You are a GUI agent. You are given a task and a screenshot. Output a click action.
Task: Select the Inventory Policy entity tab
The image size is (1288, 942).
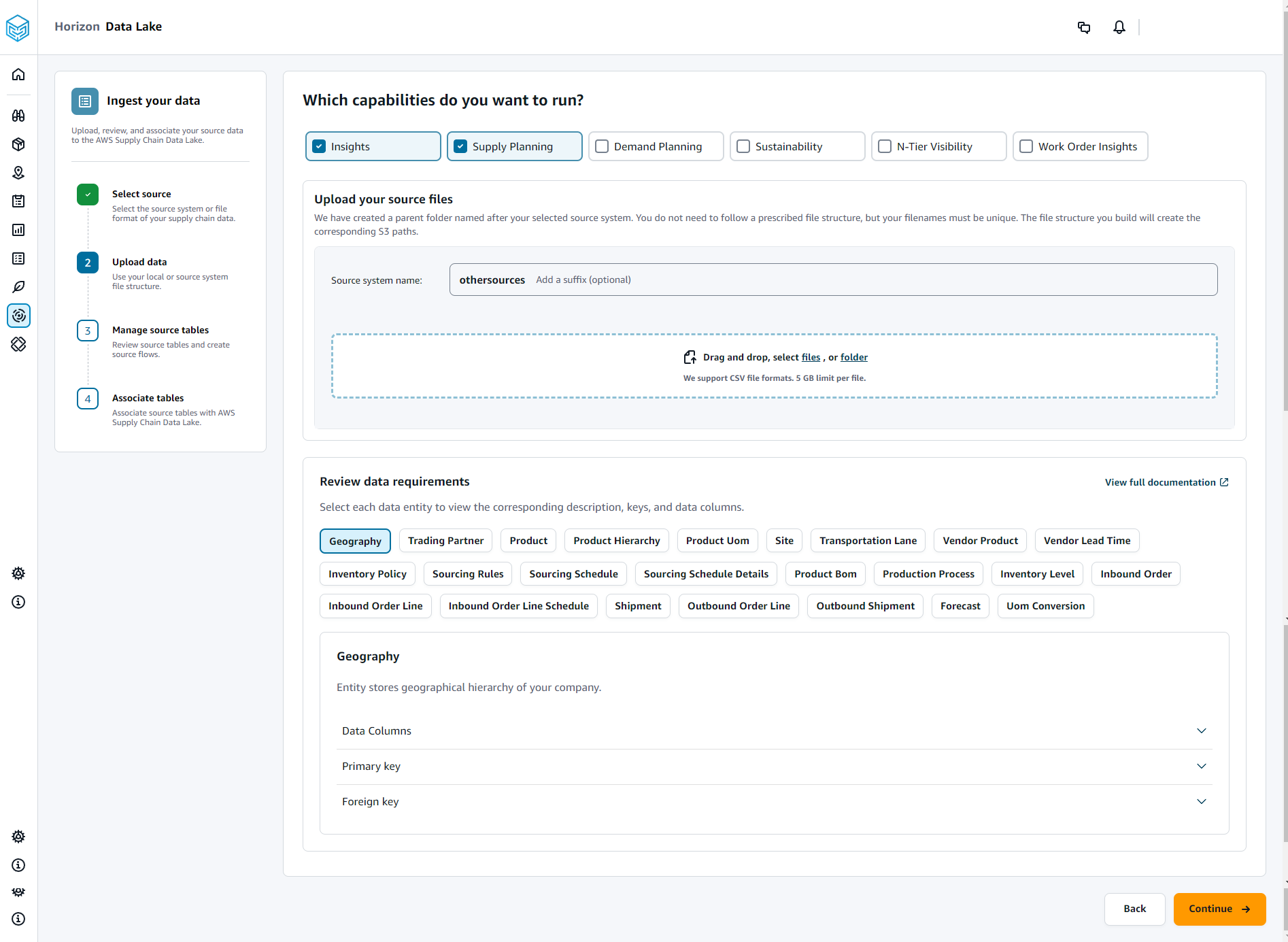coord(367,573)
